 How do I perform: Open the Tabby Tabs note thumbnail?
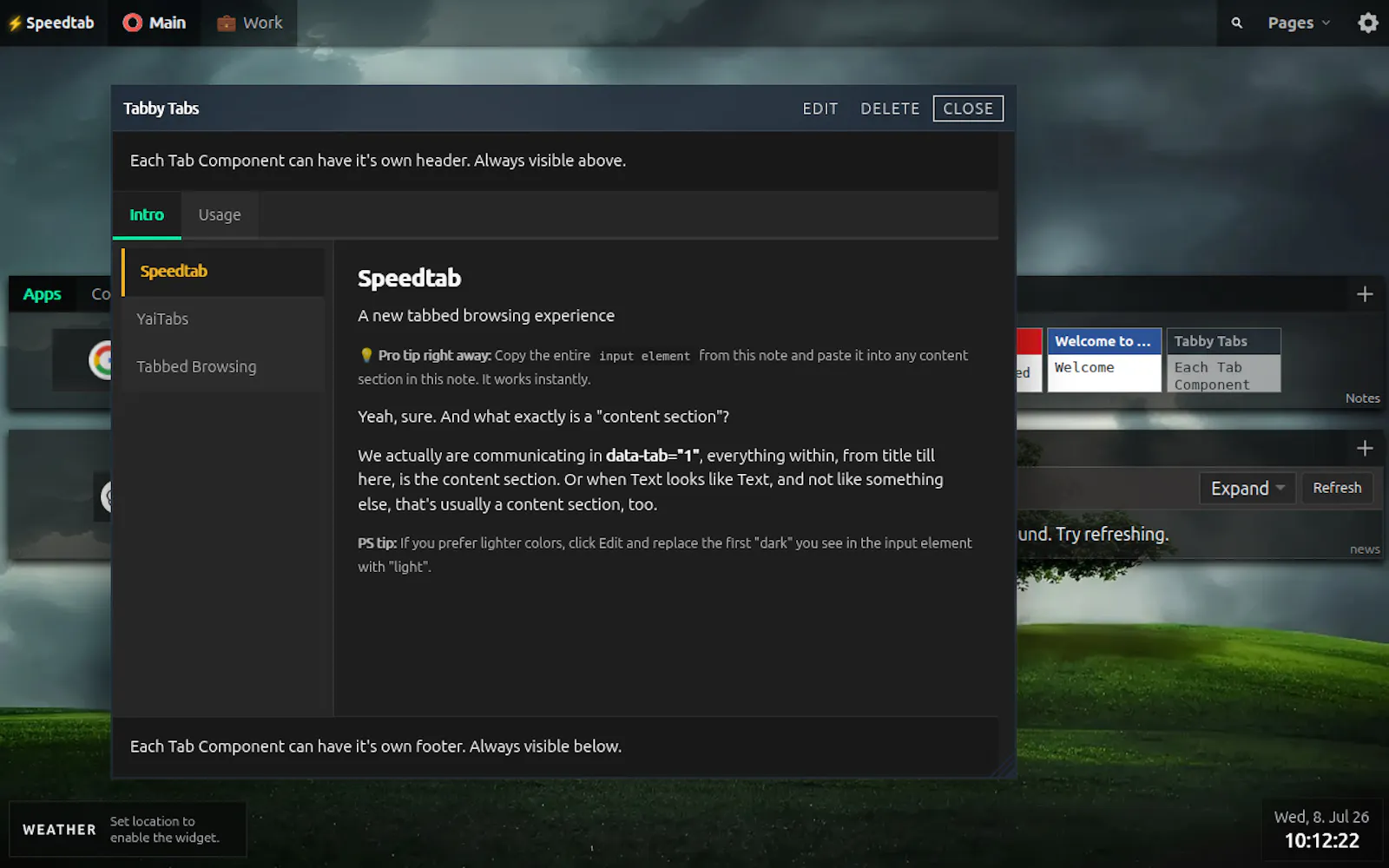(x=1224, y=359)
